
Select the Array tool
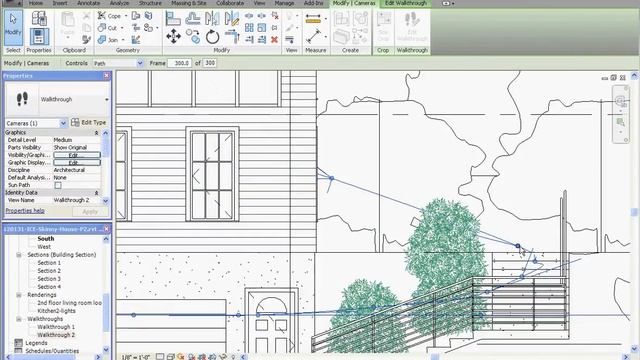[x=249, y=28]
